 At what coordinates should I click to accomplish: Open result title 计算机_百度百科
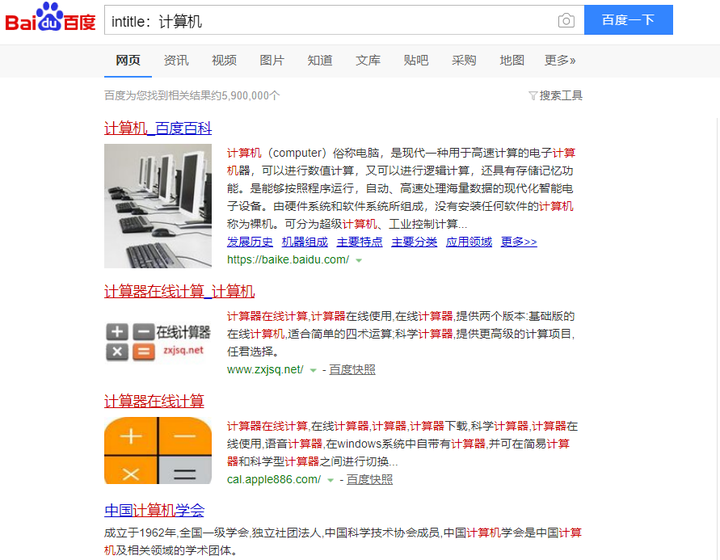coord(158,128)
